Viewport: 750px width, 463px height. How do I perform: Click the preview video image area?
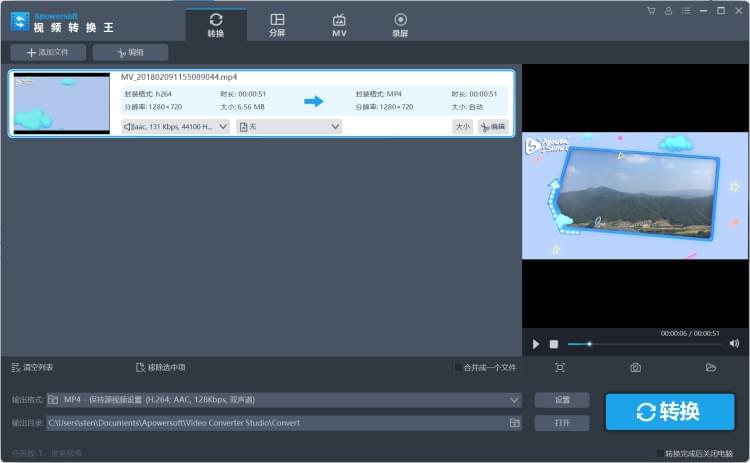[635, 196]
